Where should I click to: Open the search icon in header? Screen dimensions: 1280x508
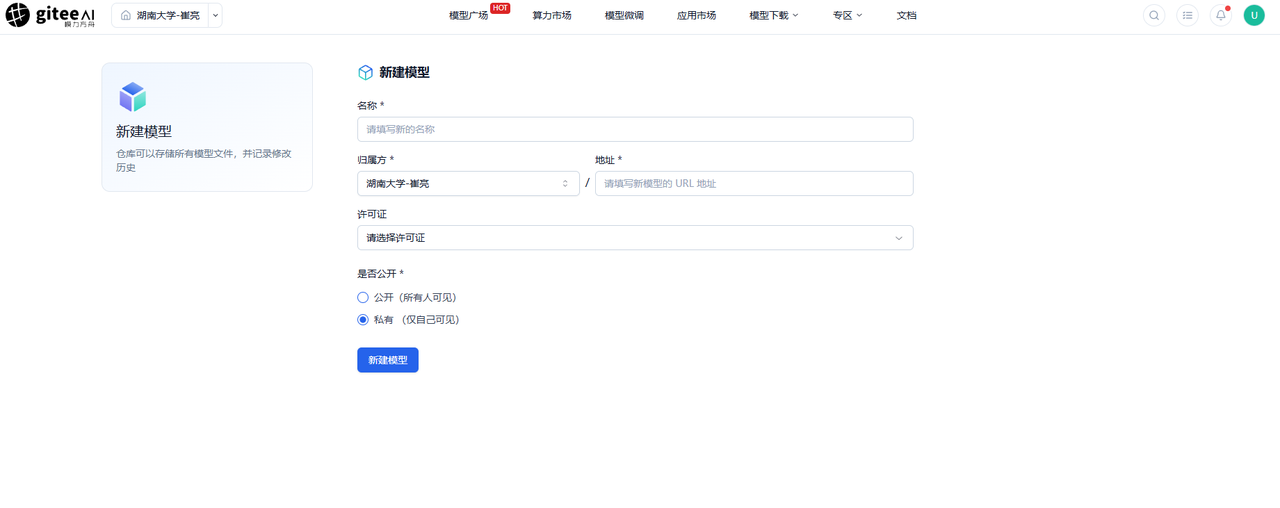(x=1154, y=15)
